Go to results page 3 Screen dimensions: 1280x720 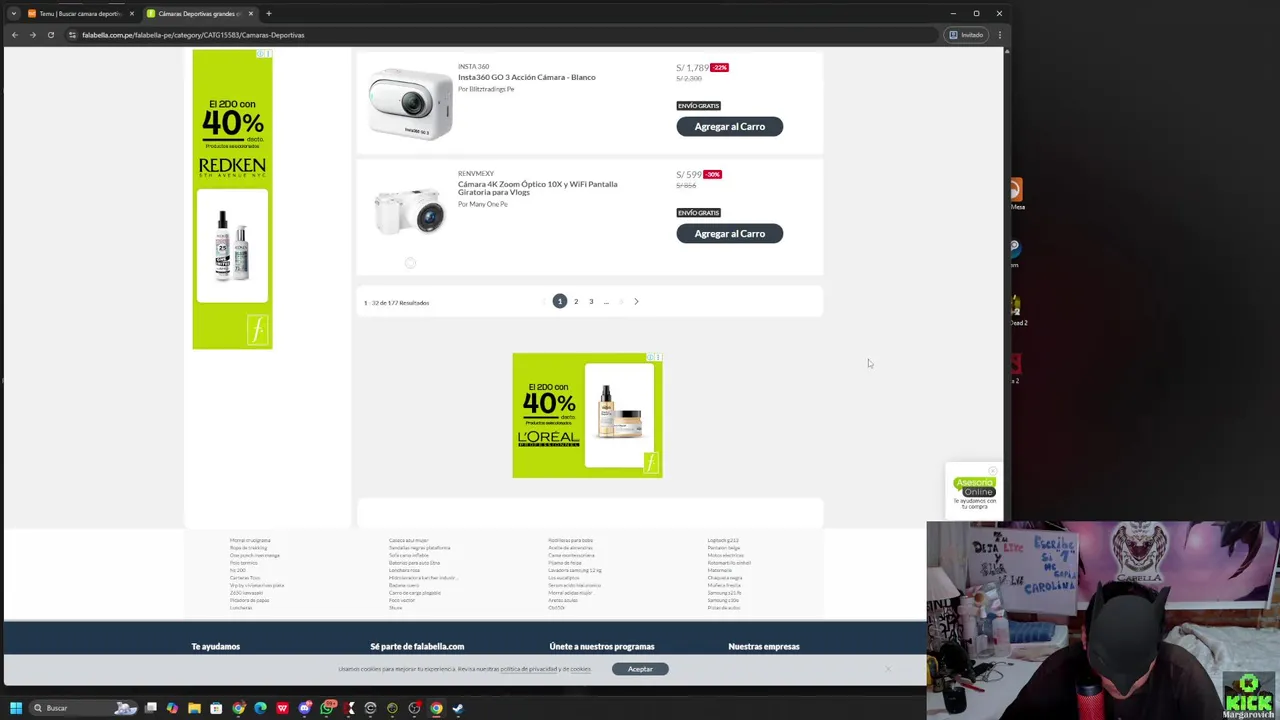point(591,301)
